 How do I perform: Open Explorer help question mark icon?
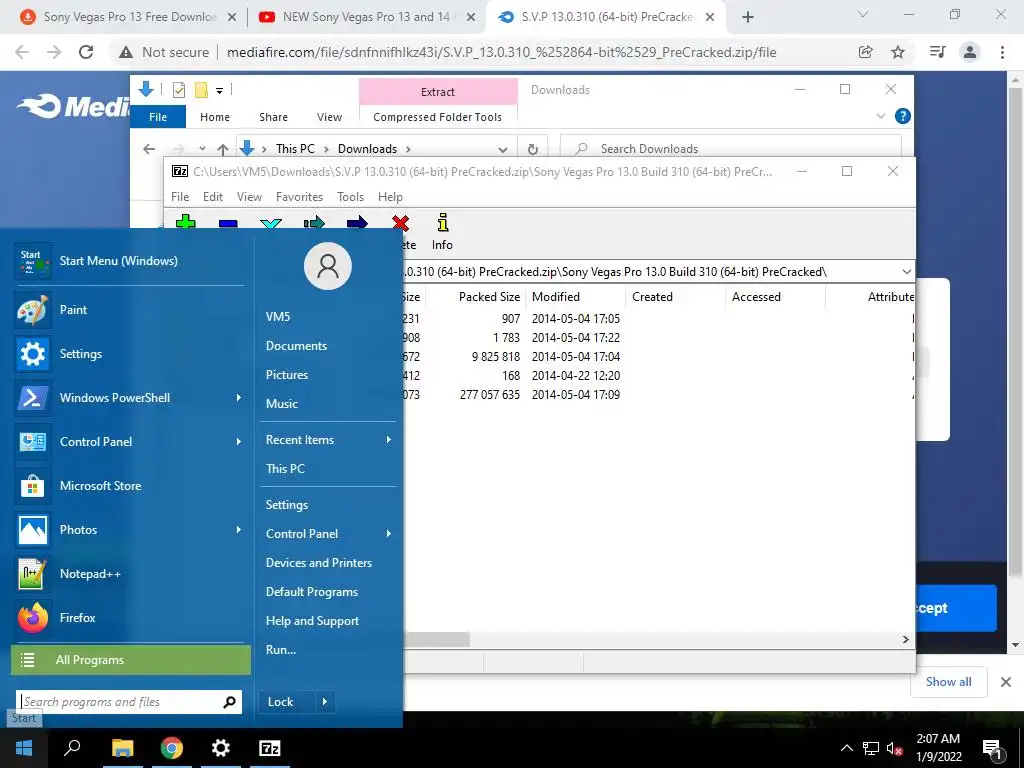(903, 116)
